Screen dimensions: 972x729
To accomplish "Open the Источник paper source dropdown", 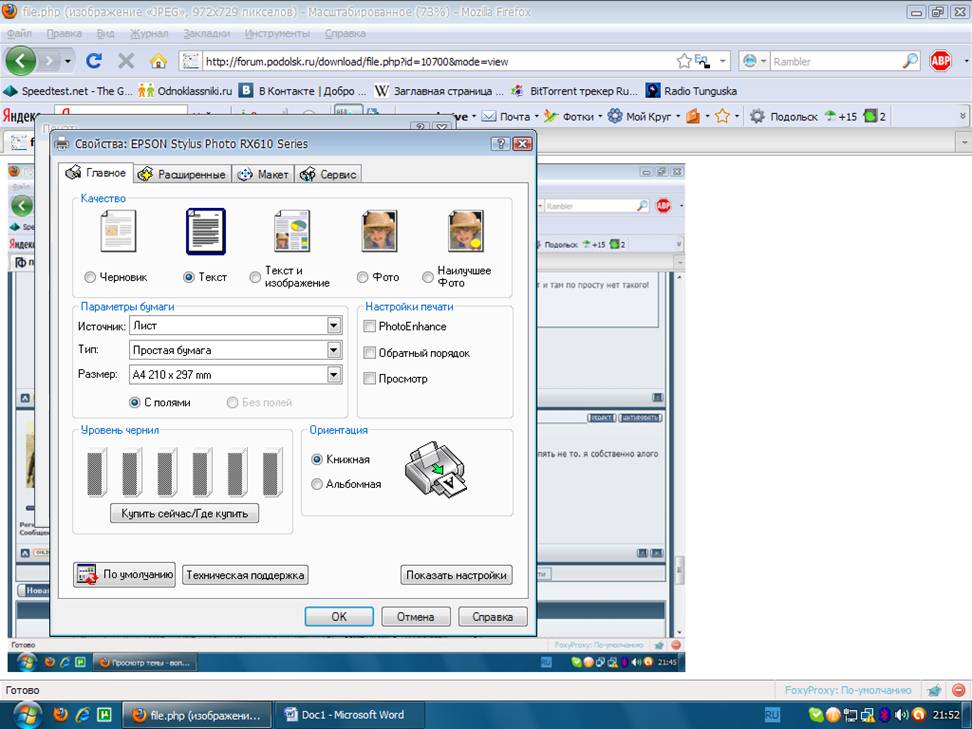I will click(x=334, y=325).
